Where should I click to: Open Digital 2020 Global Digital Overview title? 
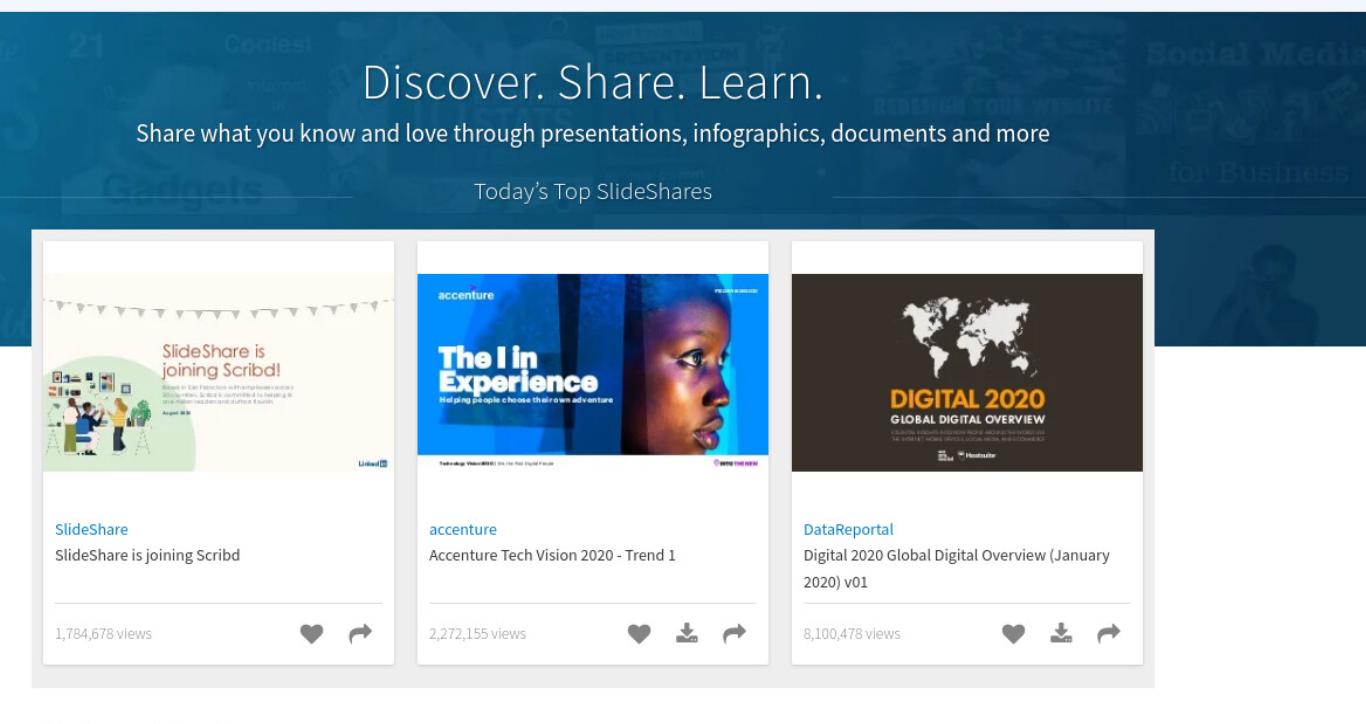[956, 568]
